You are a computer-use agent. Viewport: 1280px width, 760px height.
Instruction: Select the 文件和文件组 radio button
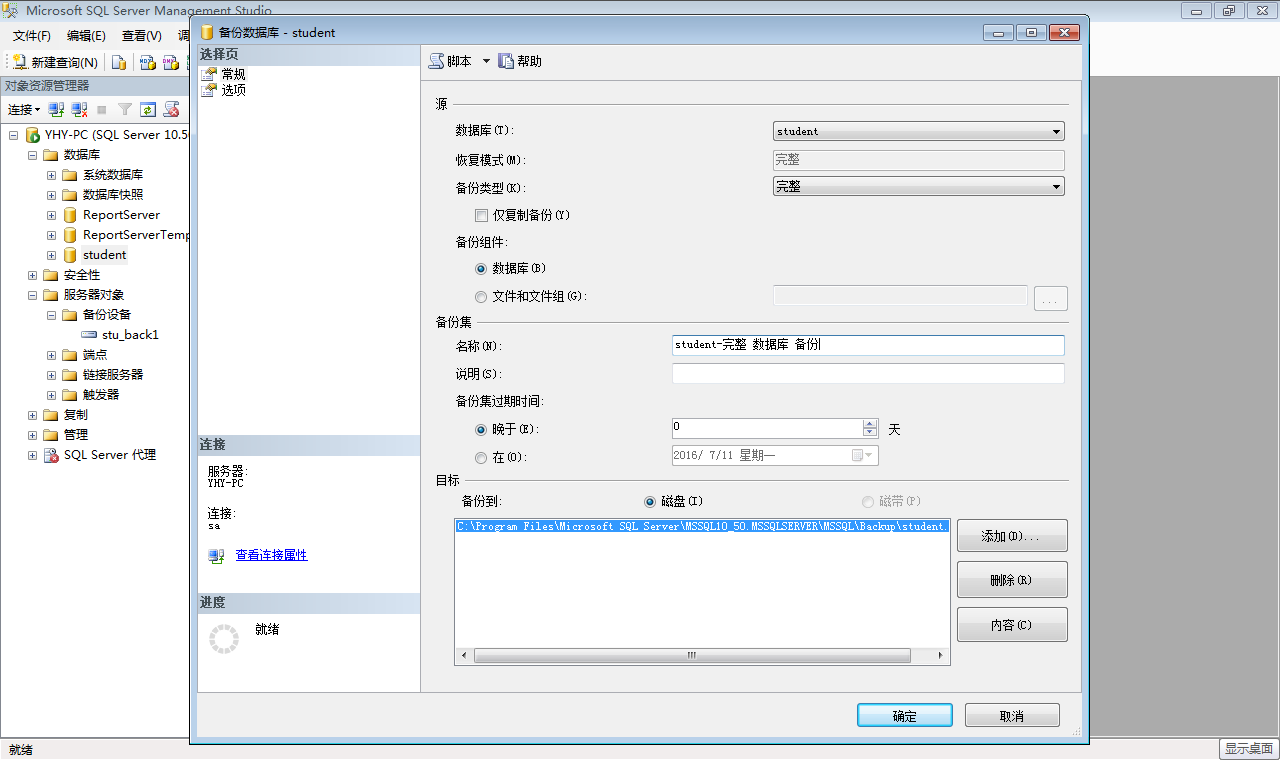click(481, 297)
